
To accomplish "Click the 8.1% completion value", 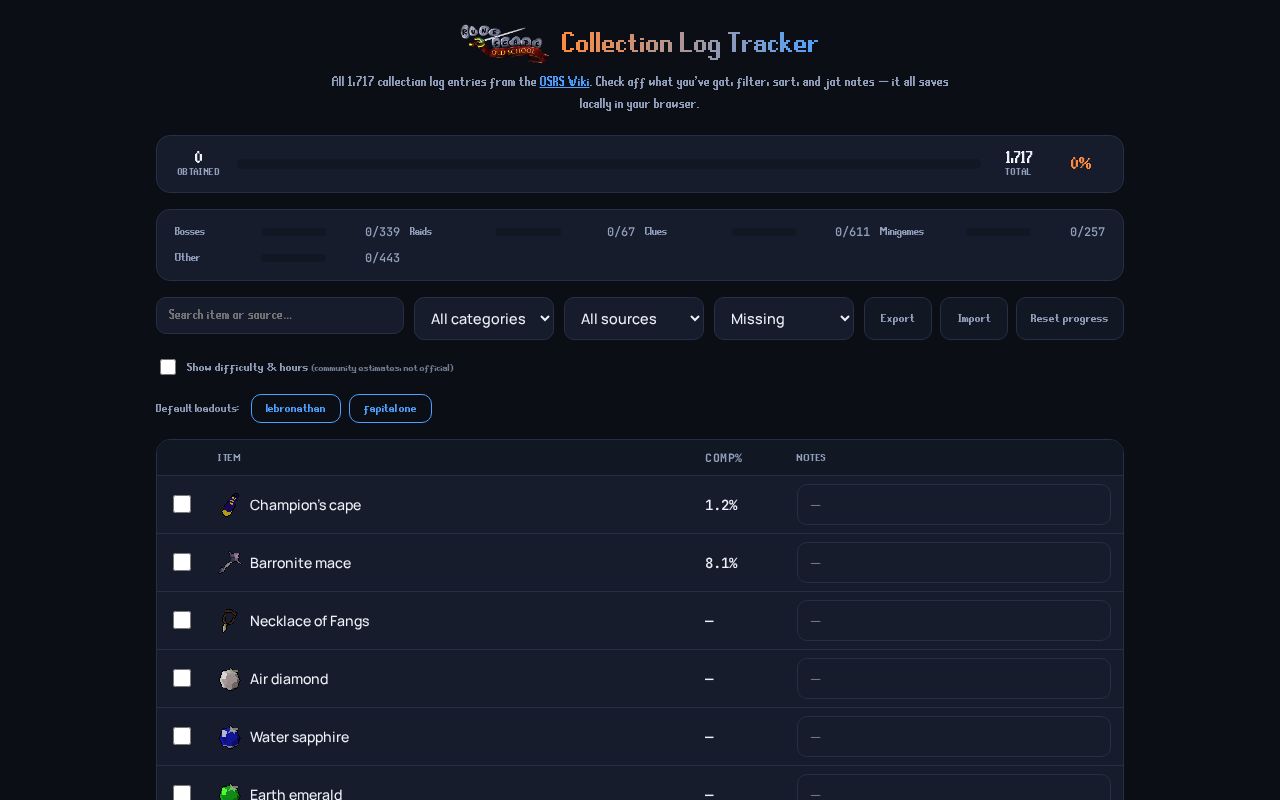I will pos(721,563).
